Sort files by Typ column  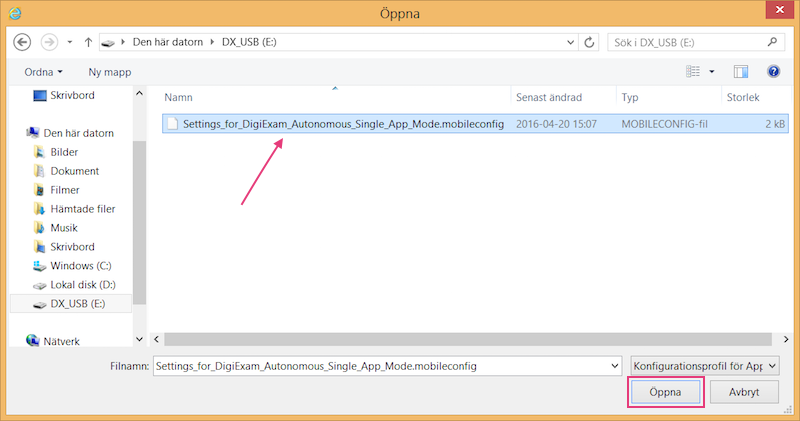pyautogui.click(x=630, y=97)
